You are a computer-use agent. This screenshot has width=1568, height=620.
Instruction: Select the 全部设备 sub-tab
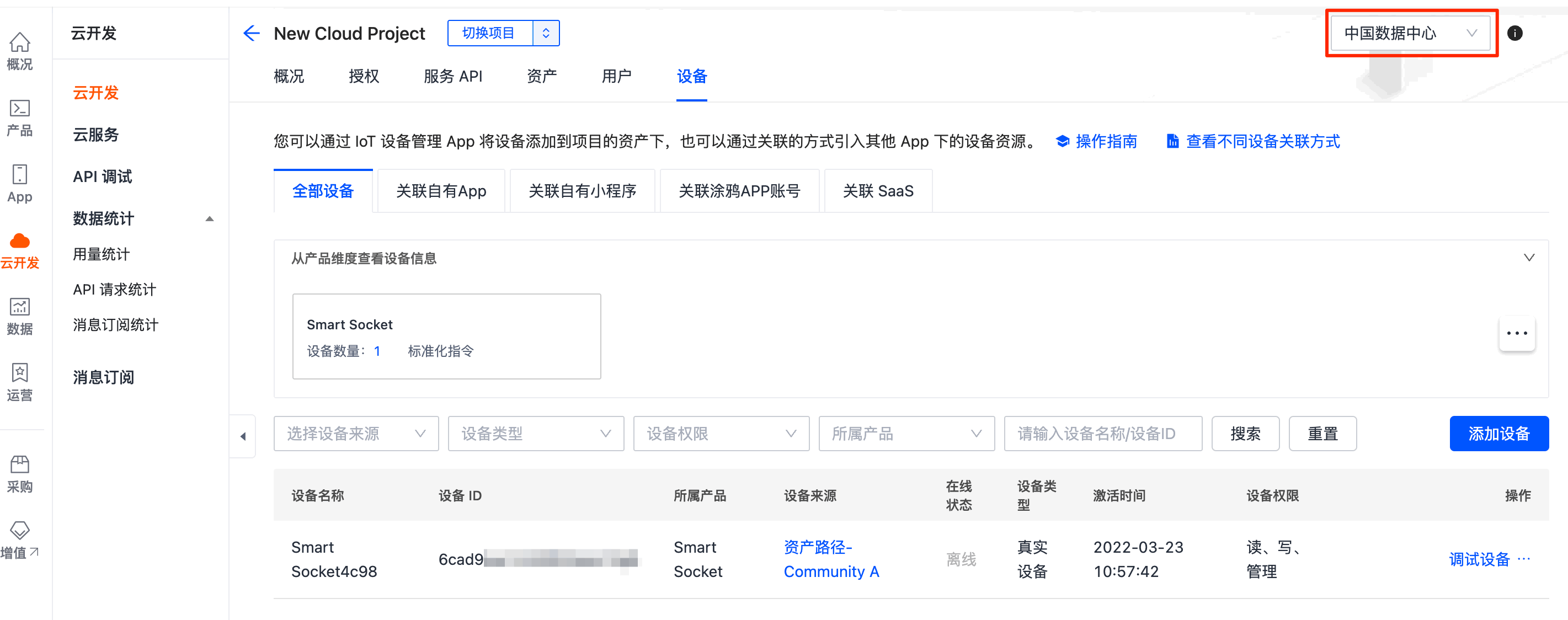pos(323,191)
